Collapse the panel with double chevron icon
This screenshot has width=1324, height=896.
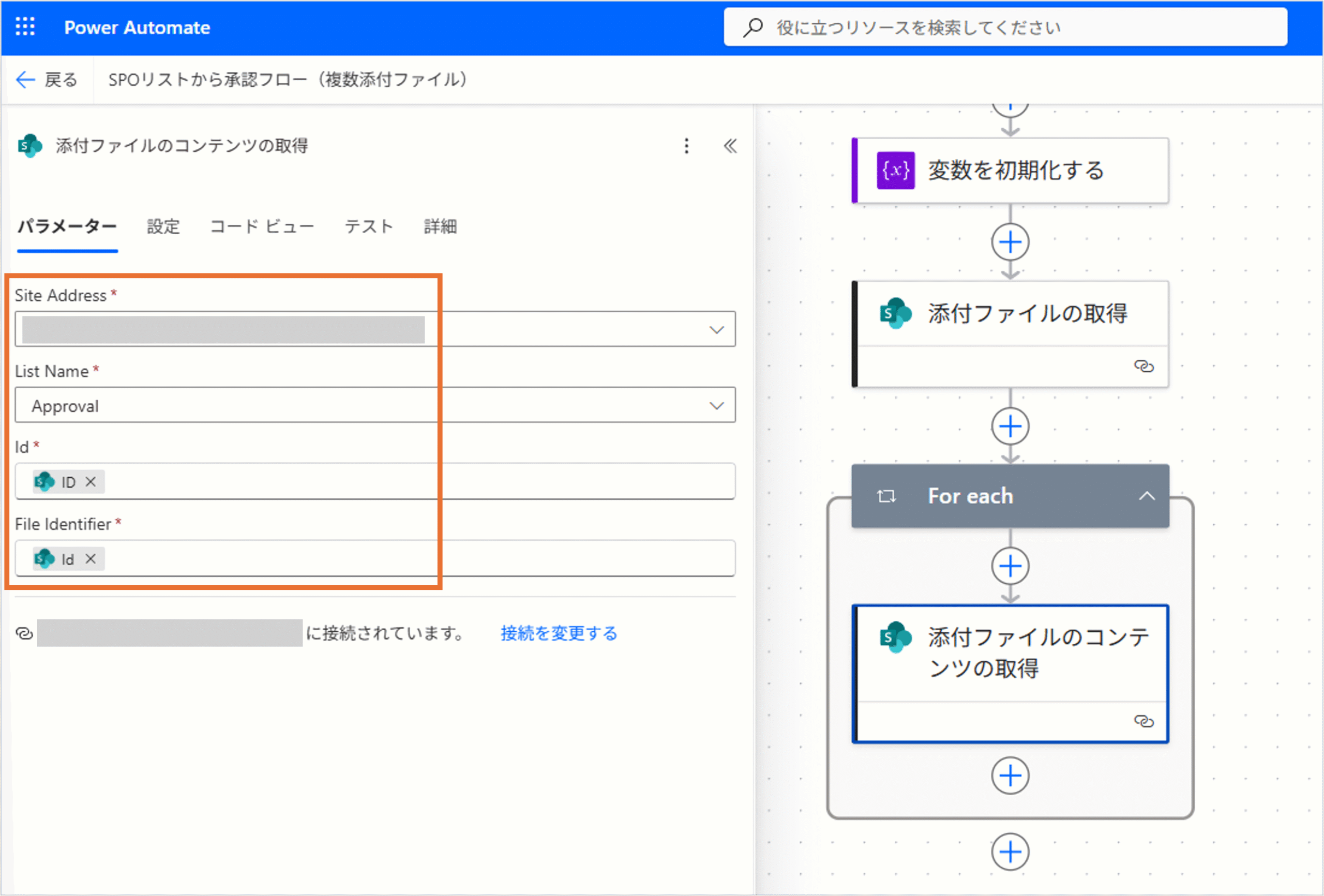[730, 146]
